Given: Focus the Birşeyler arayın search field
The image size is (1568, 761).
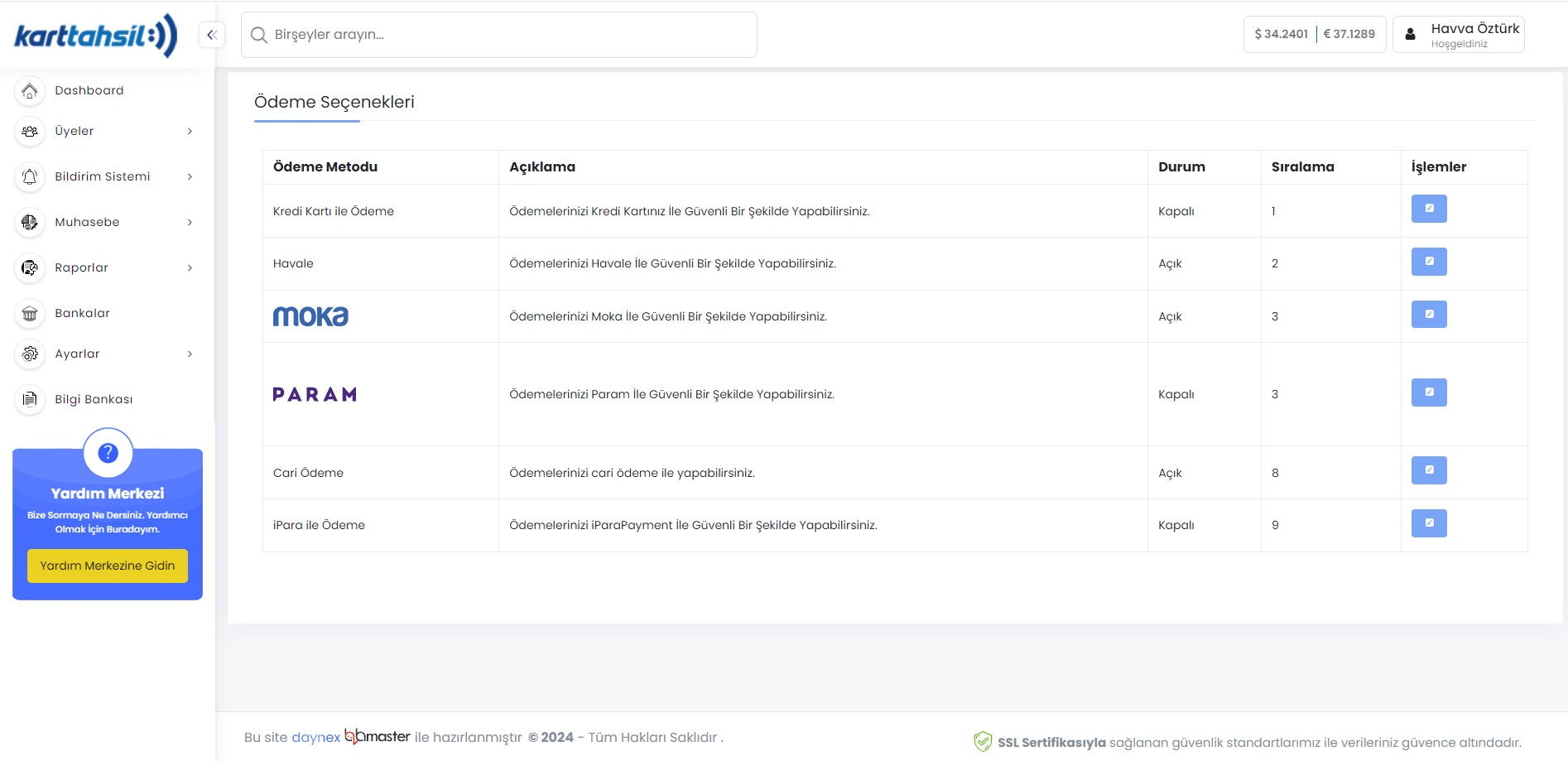Looking at the screenshot, I should pyautogui.click(x=499, y=35).
